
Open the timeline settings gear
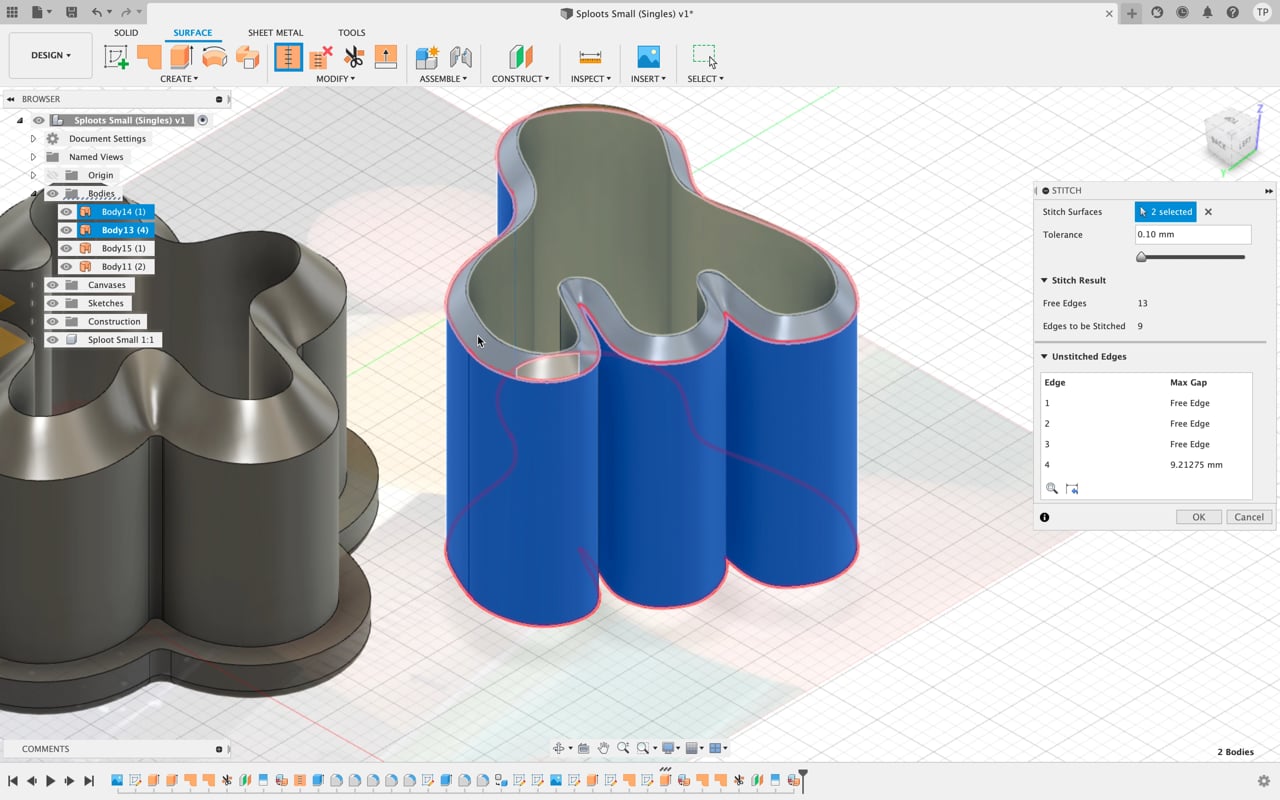(1264, 781)
